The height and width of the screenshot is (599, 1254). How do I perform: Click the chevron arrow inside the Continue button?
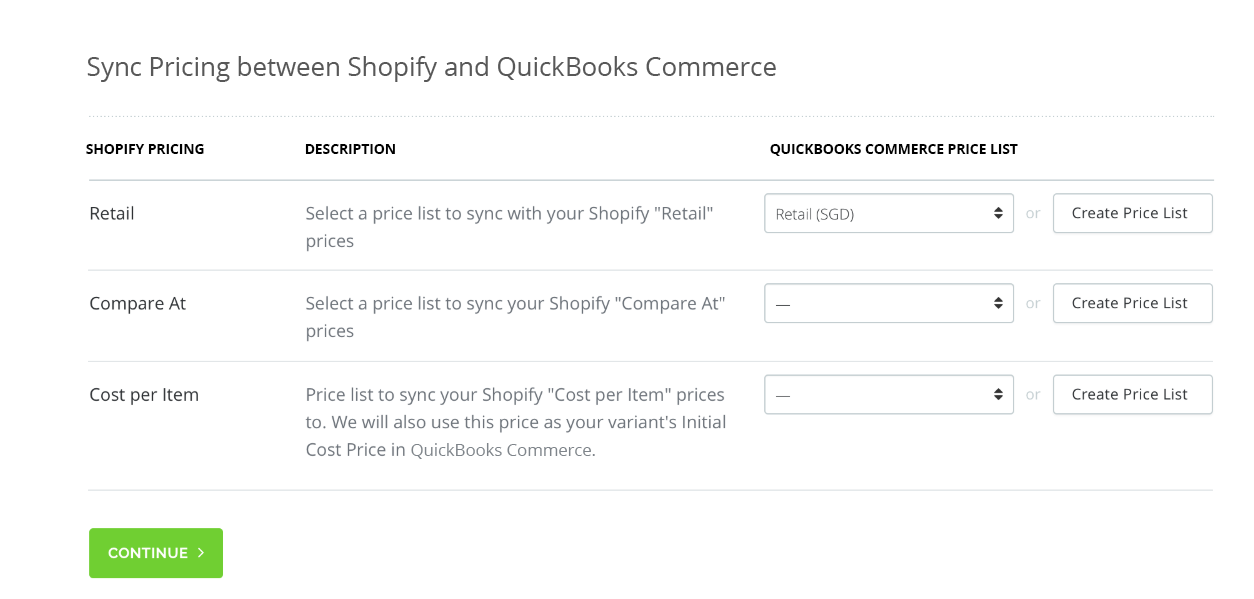(x=201, y=553)
